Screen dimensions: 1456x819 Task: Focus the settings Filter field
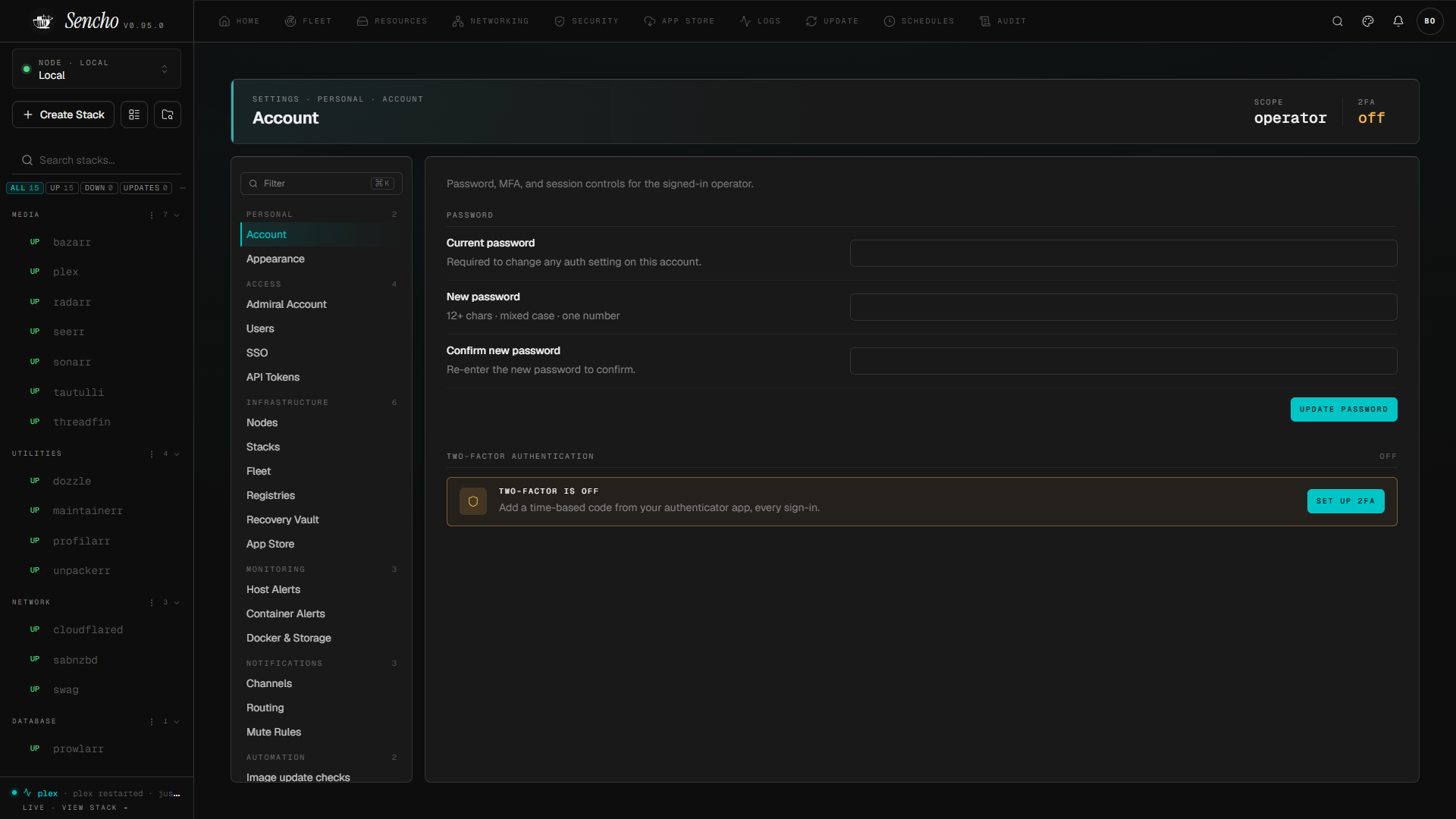(321, 184)
